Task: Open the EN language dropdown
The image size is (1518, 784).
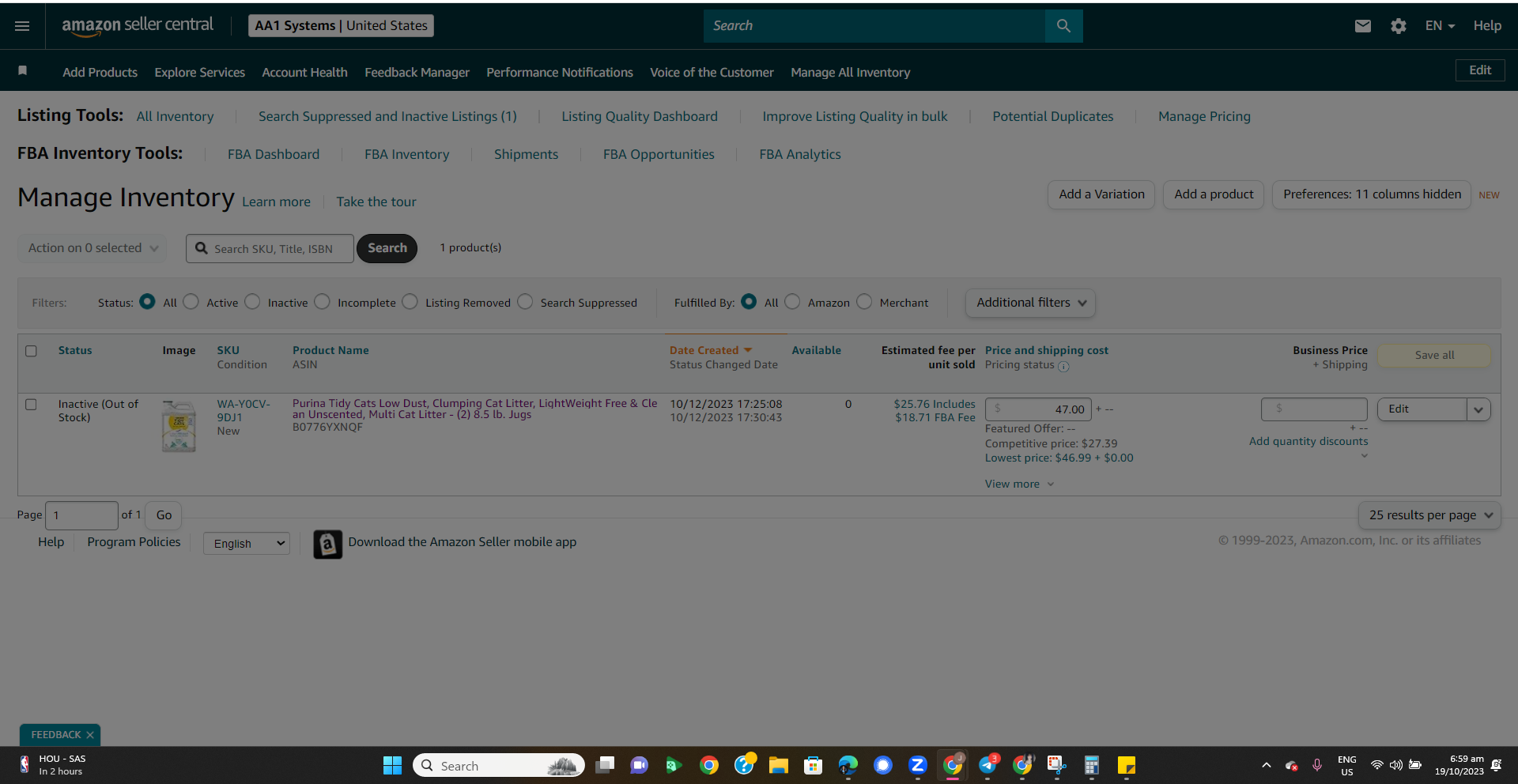Action: [x=1440, y=26]
